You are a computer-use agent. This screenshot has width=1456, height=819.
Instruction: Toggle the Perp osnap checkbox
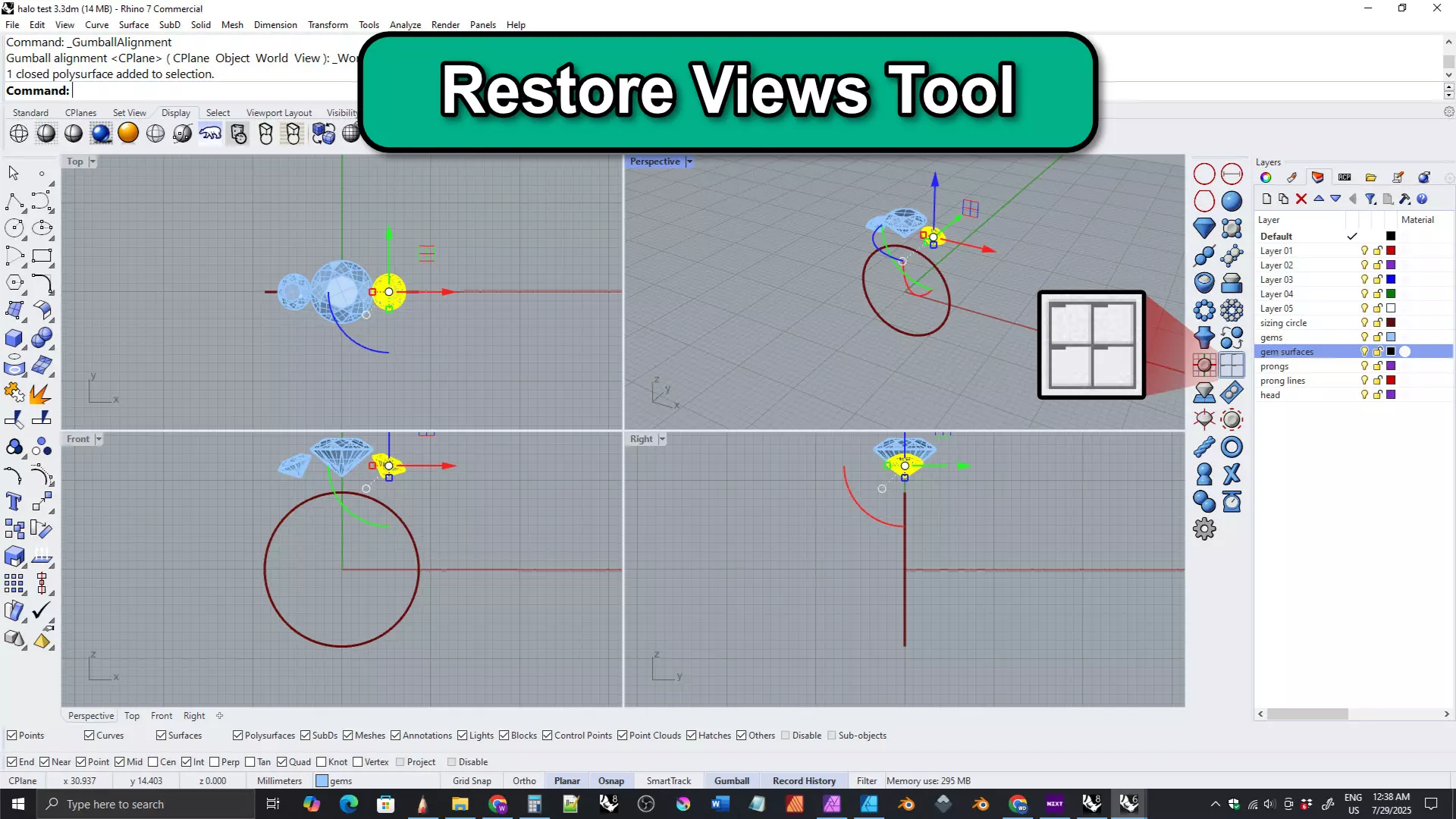click(x=215, y=762)
